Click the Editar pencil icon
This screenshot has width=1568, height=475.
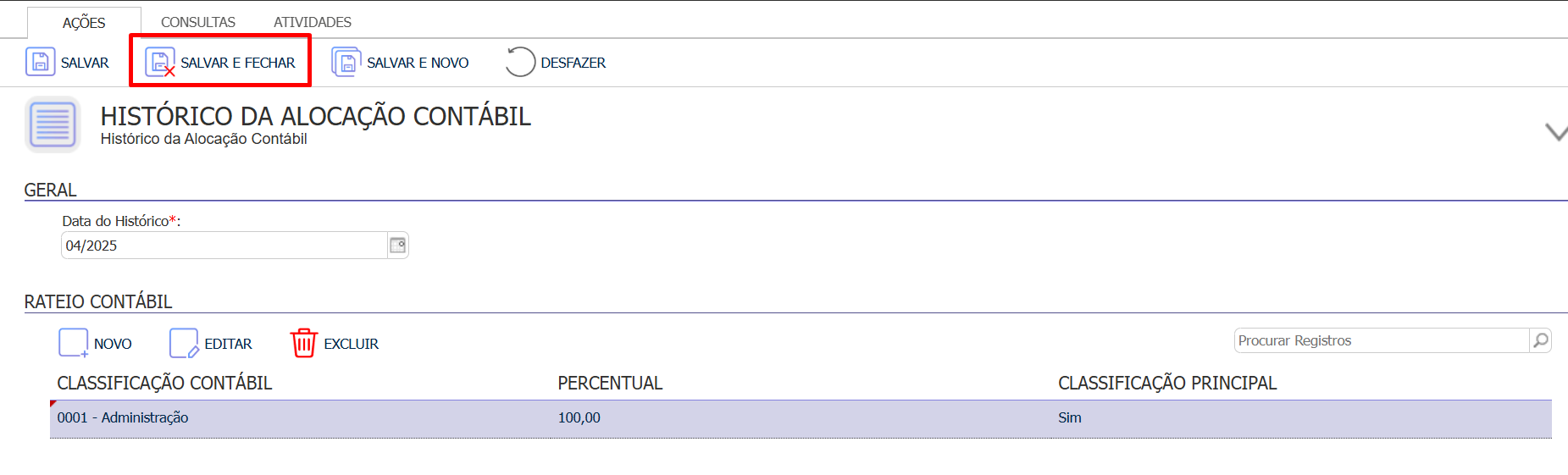[184, 343]
